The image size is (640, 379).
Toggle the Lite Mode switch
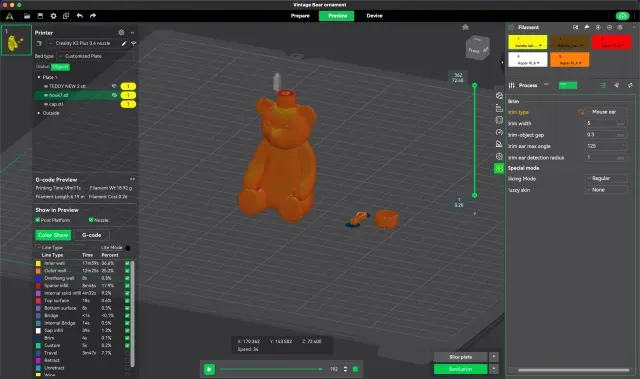click(x=128, y=248)
